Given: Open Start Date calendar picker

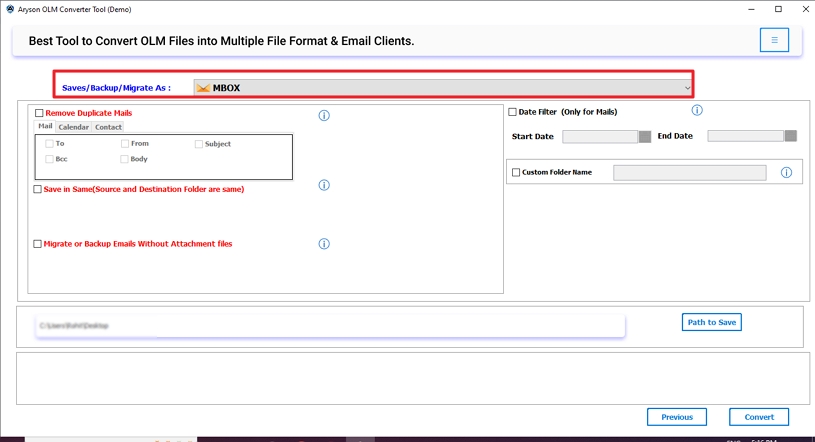Looking at the screenshot, I should [x=645, y=136].
